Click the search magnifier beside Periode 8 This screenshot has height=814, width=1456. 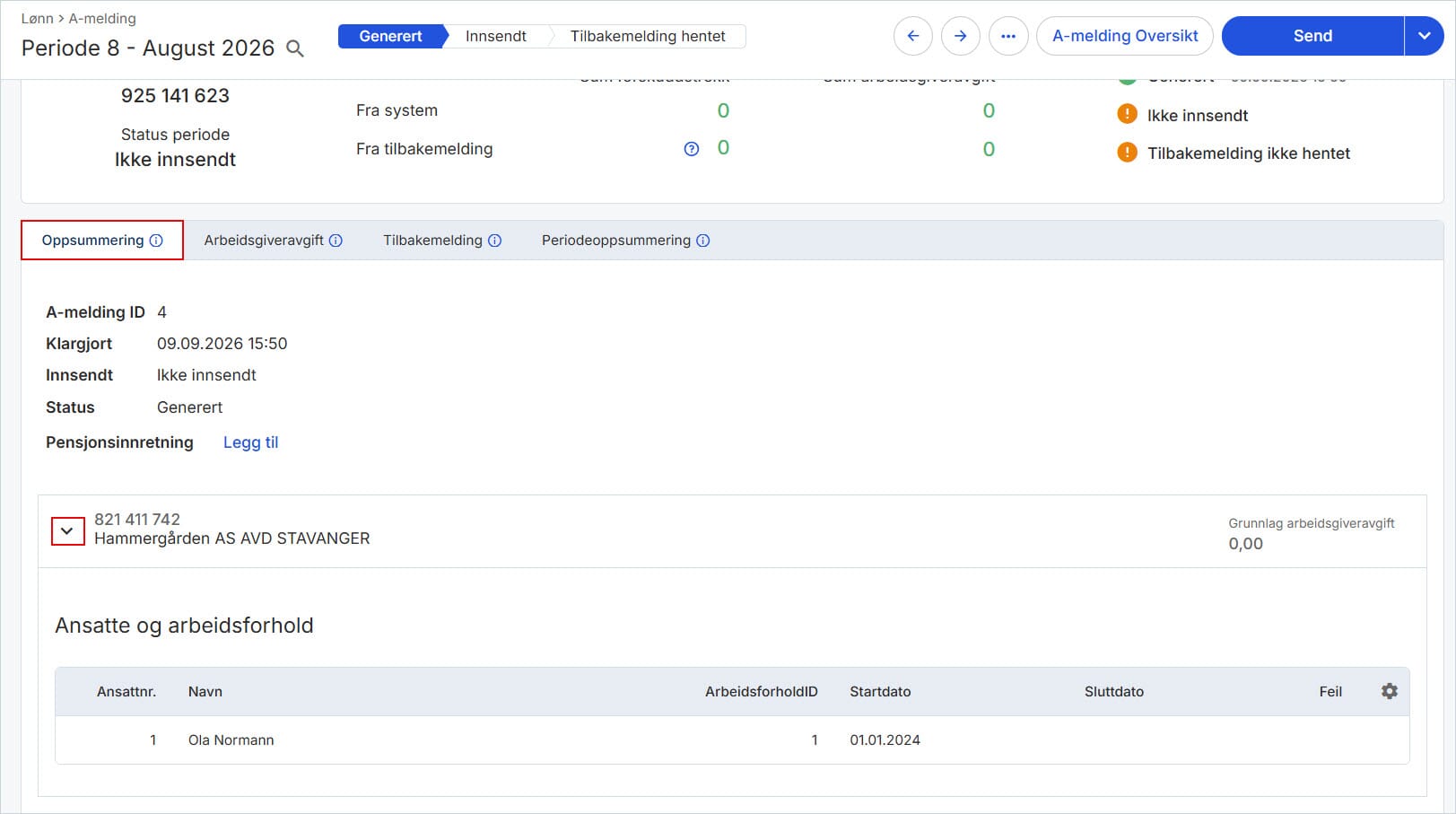point(294,48)
